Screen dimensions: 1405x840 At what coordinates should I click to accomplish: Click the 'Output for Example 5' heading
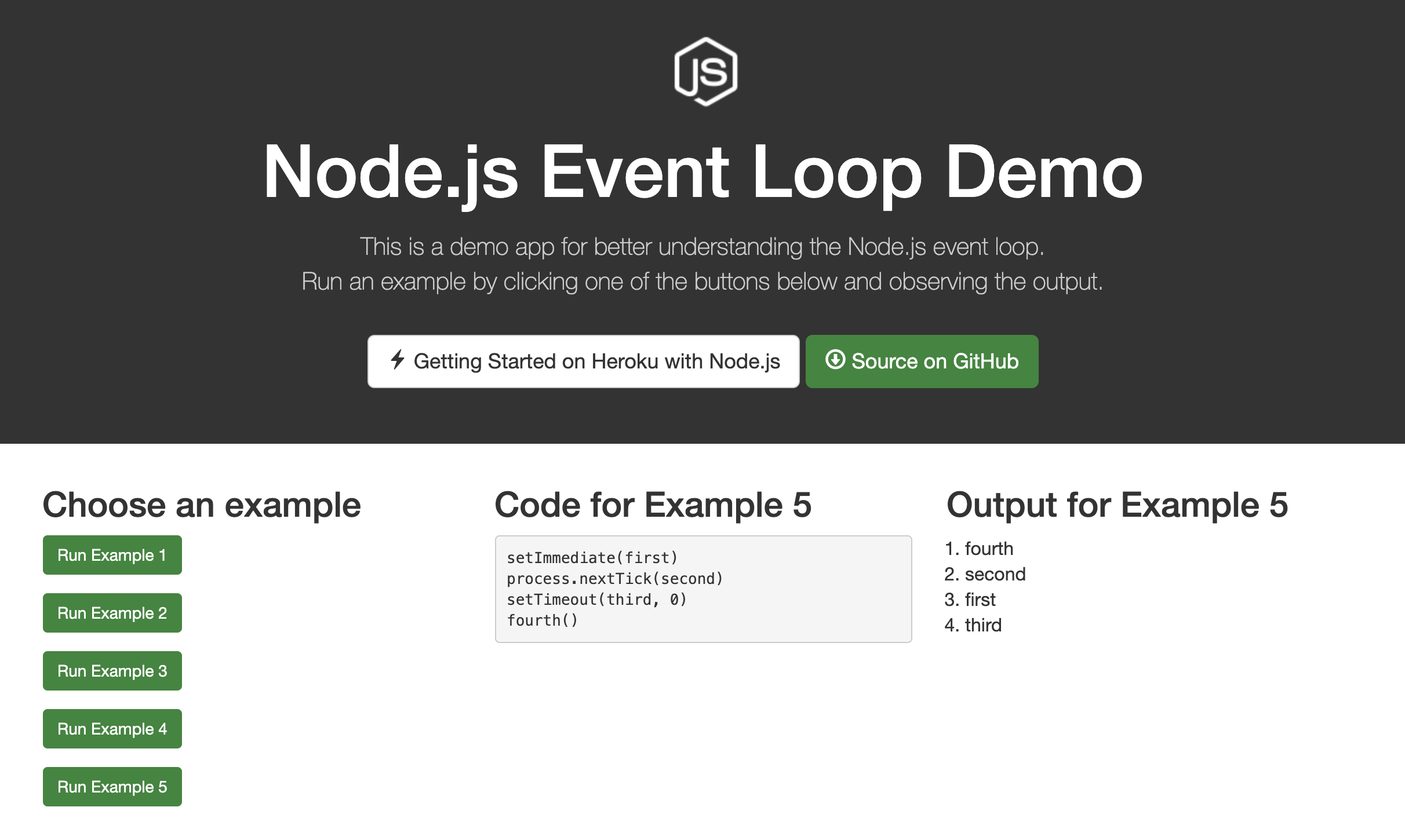click(x=1117, y=505)
